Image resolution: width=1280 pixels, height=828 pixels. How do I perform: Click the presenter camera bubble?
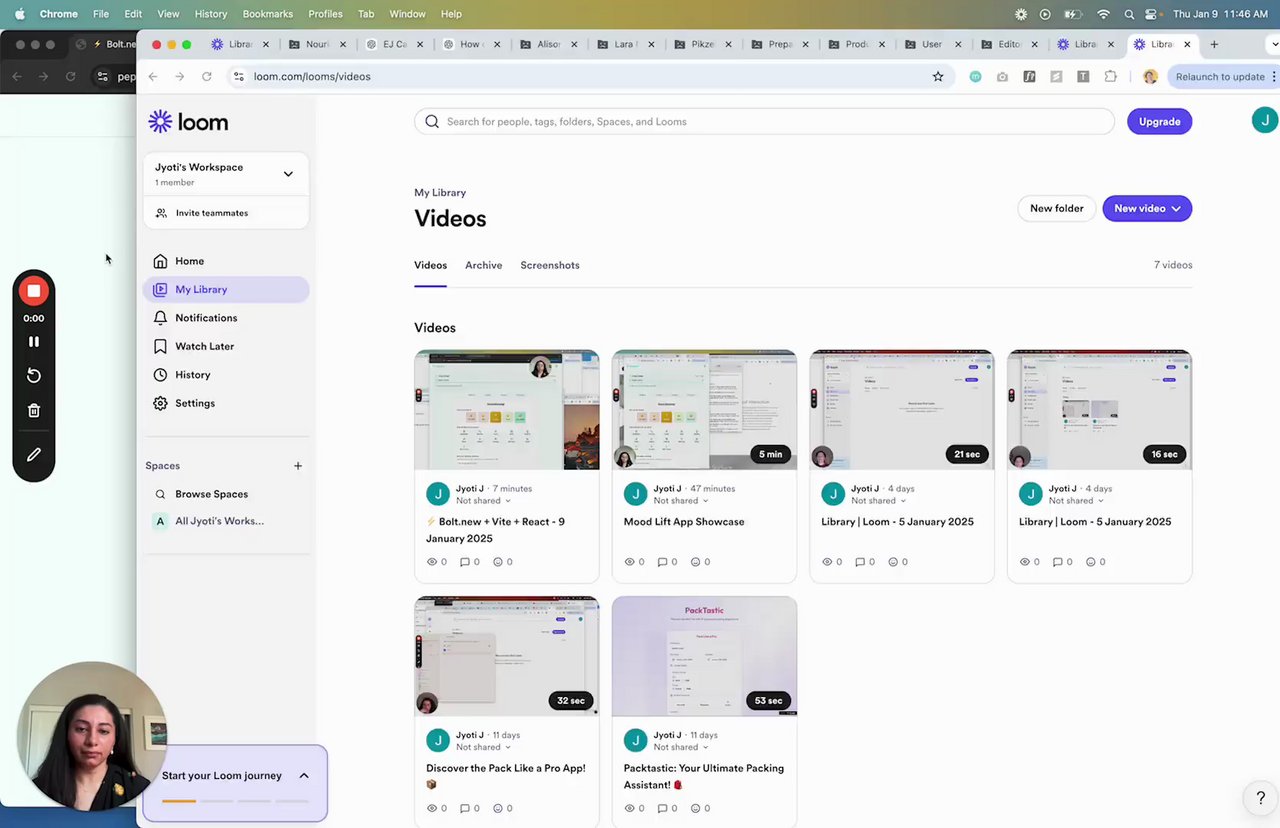pyautogui.click(x=91, y=736)
